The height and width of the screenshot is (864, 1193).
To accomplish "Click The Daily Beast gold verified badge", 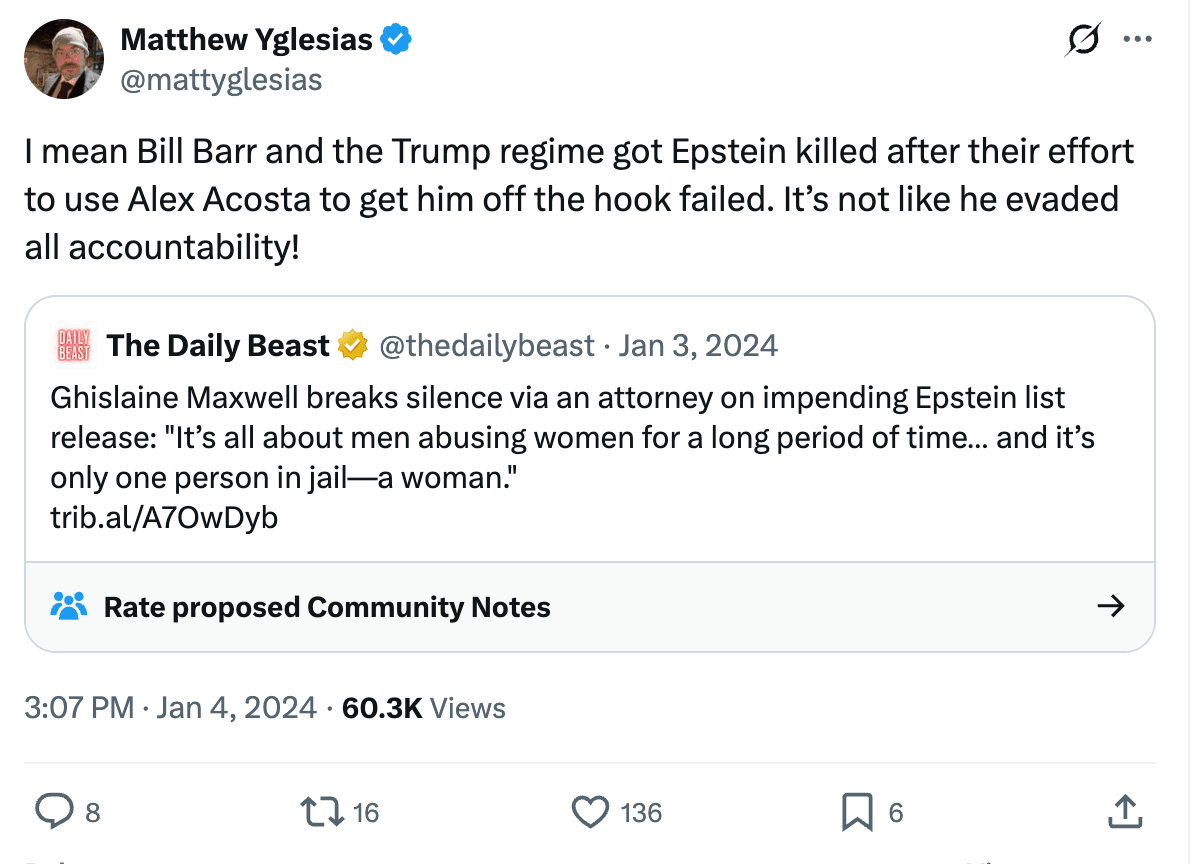I will 351,346.
